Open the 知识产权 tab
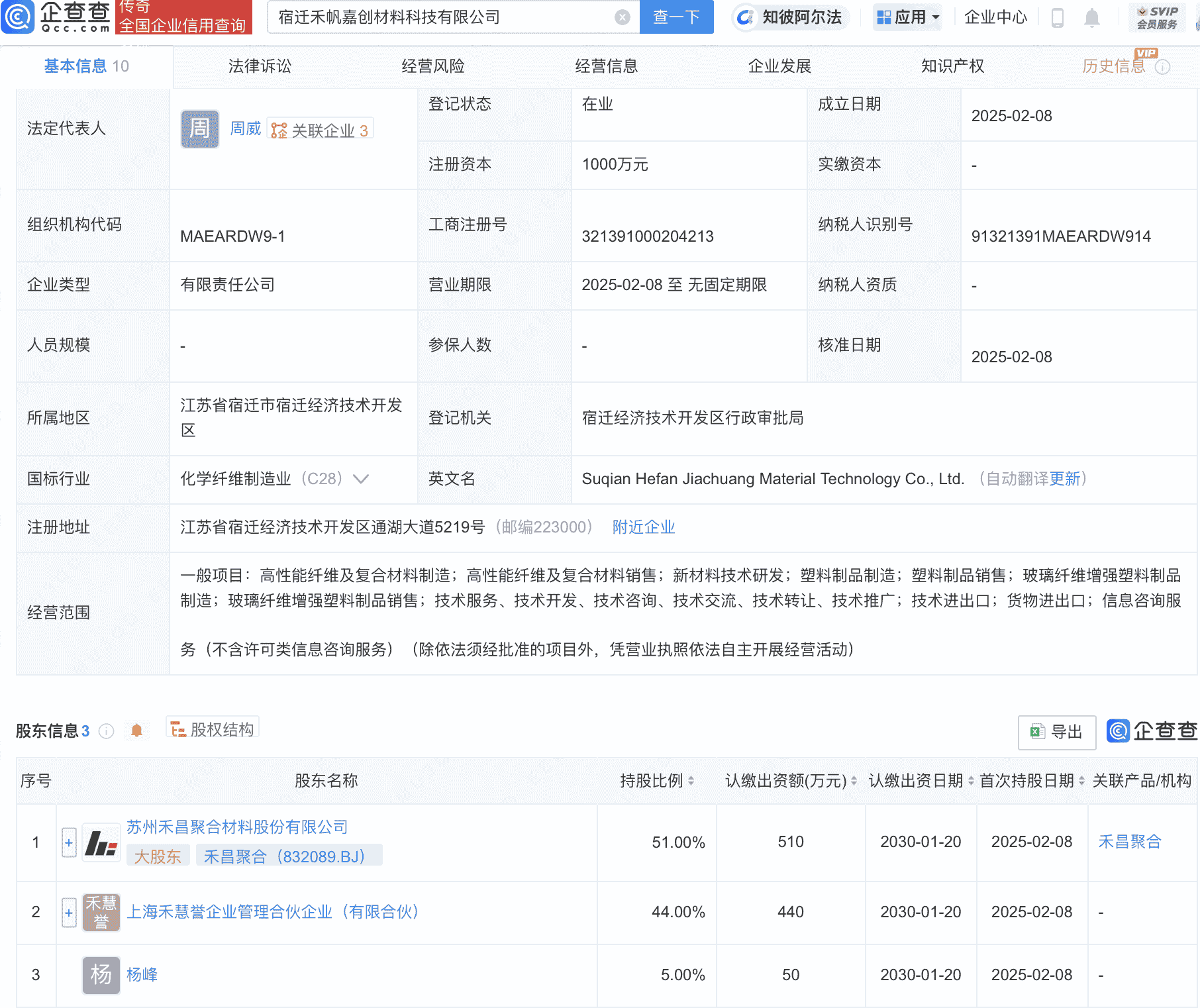Image resolution: width=1200 pixels, height=1008 pixels. 952,66
